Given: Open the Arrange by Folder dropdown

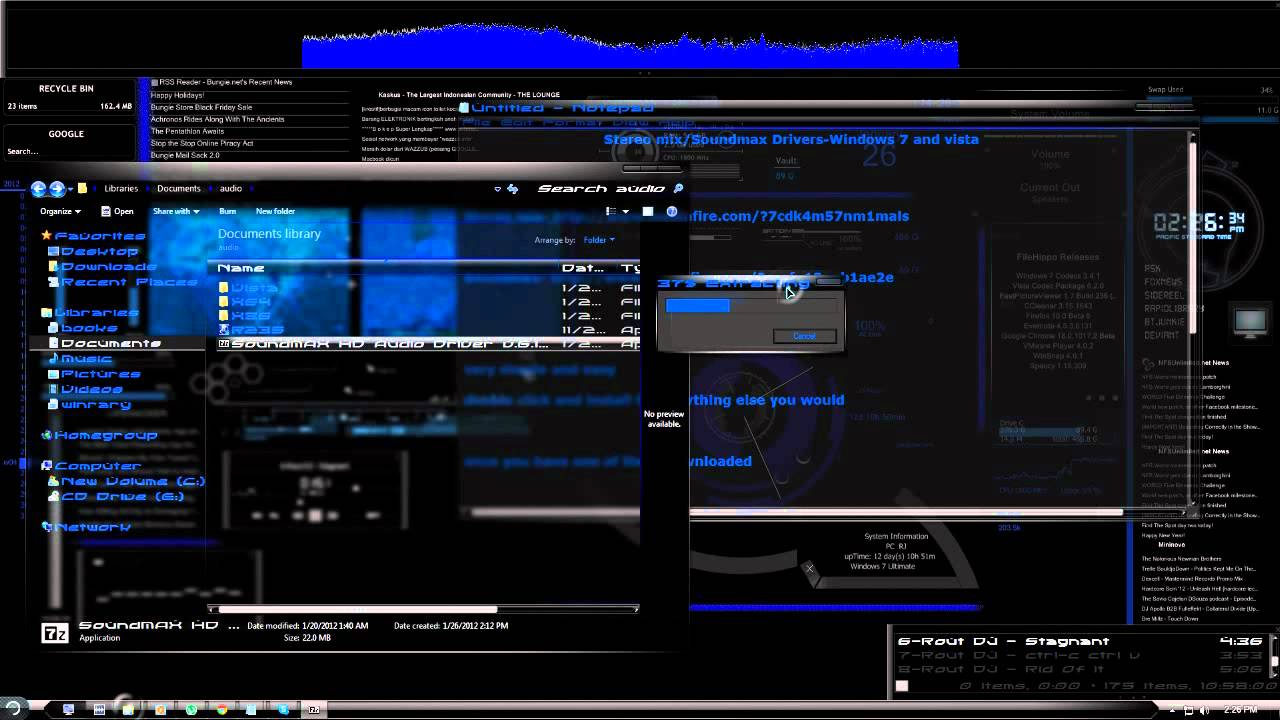Looking at the screenshot, I should click(599, 240).
